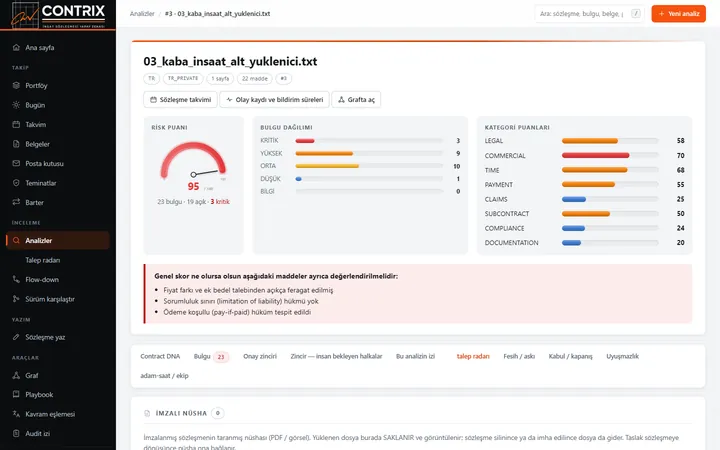Open Posta kutusu envelope icon
Image resolution: width=720 pixels, height=450 pixels.
pyautogui.click(x=16, y=163)
